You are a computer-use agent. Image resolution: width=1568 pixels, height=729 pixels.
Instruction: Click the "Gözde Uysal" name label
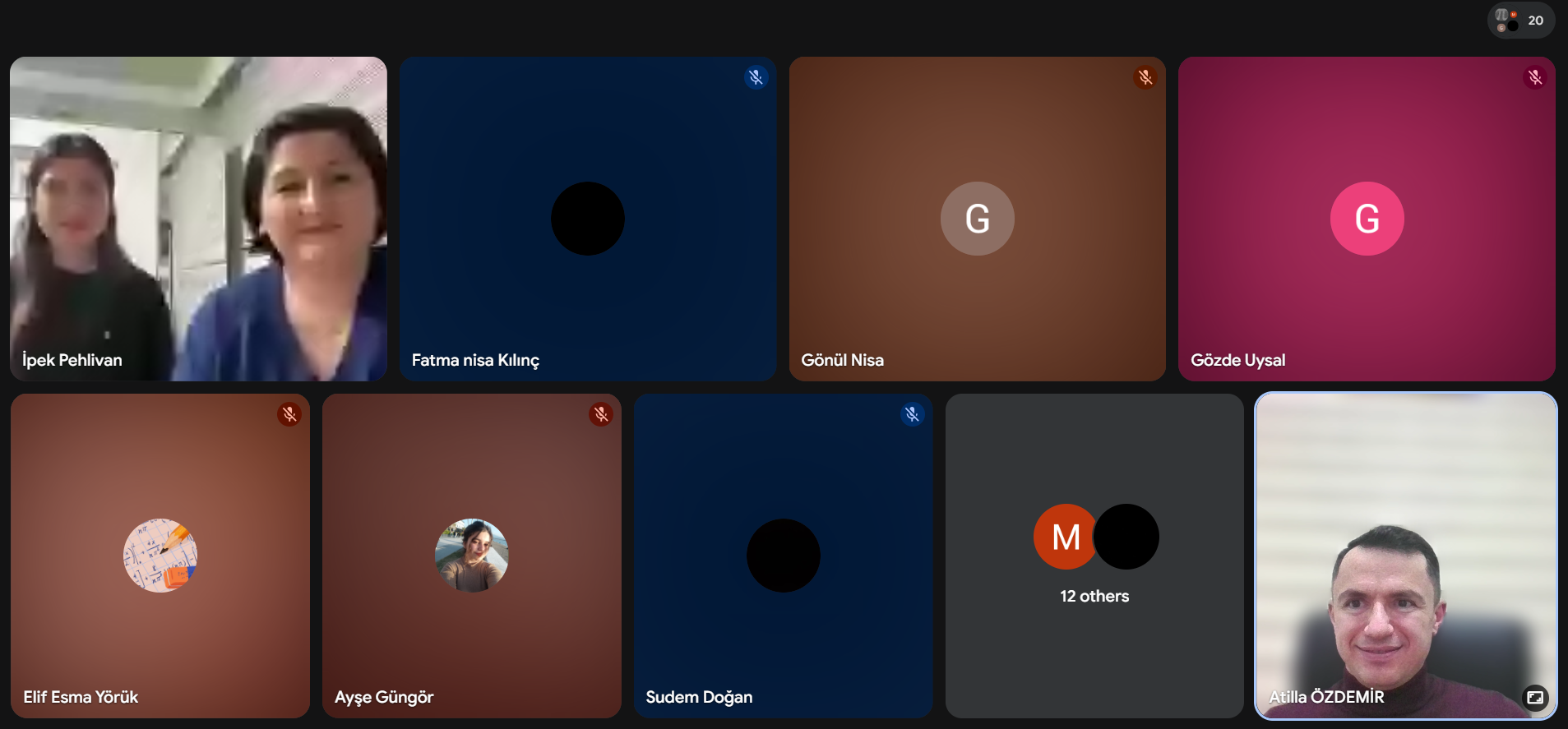(x=1237, y=360)
